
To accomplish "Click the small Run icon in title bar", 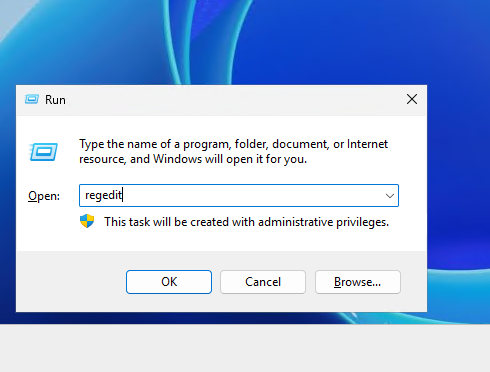I will (32, 99).
